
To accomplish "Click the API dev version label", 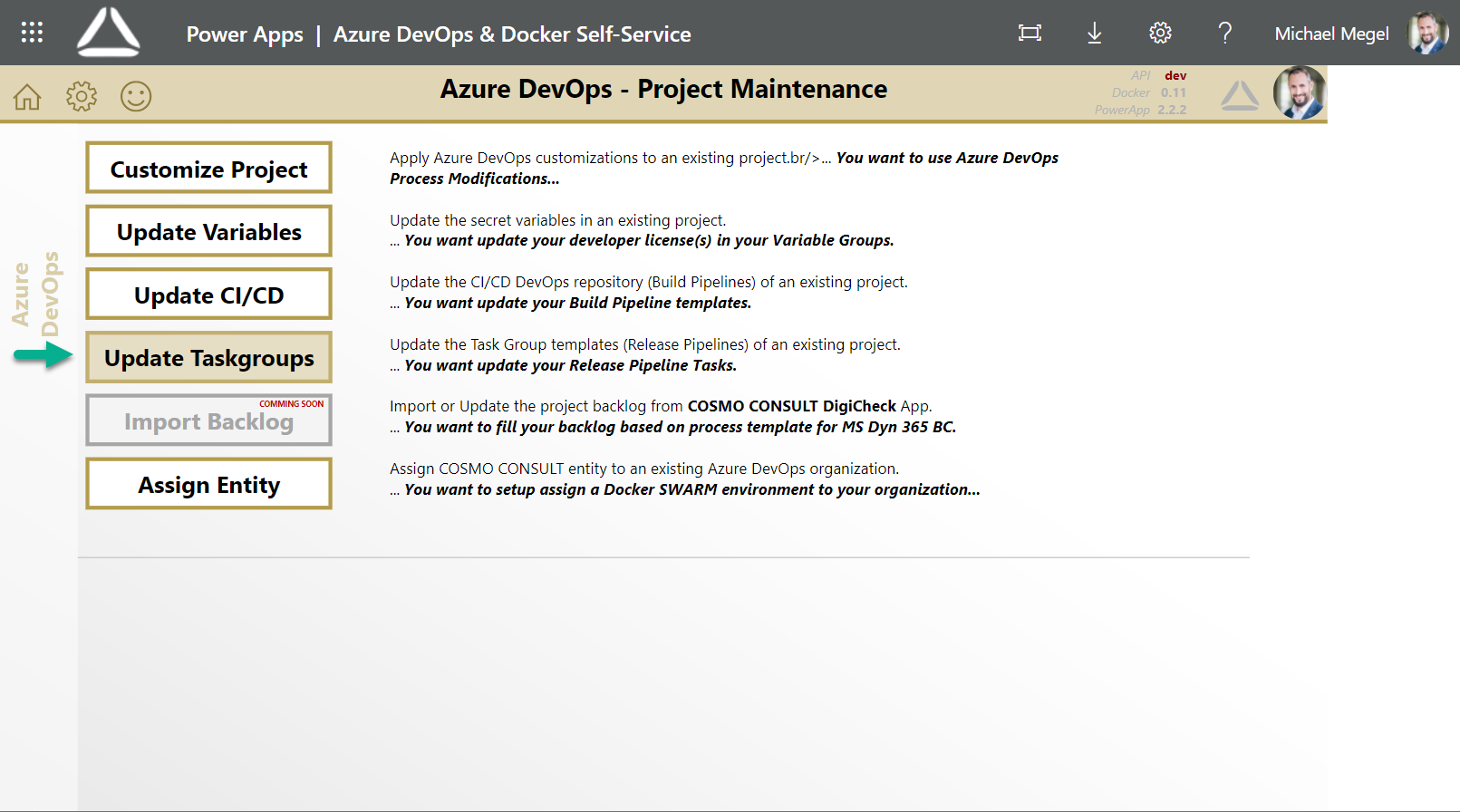I will click(x=1158, y=75).
